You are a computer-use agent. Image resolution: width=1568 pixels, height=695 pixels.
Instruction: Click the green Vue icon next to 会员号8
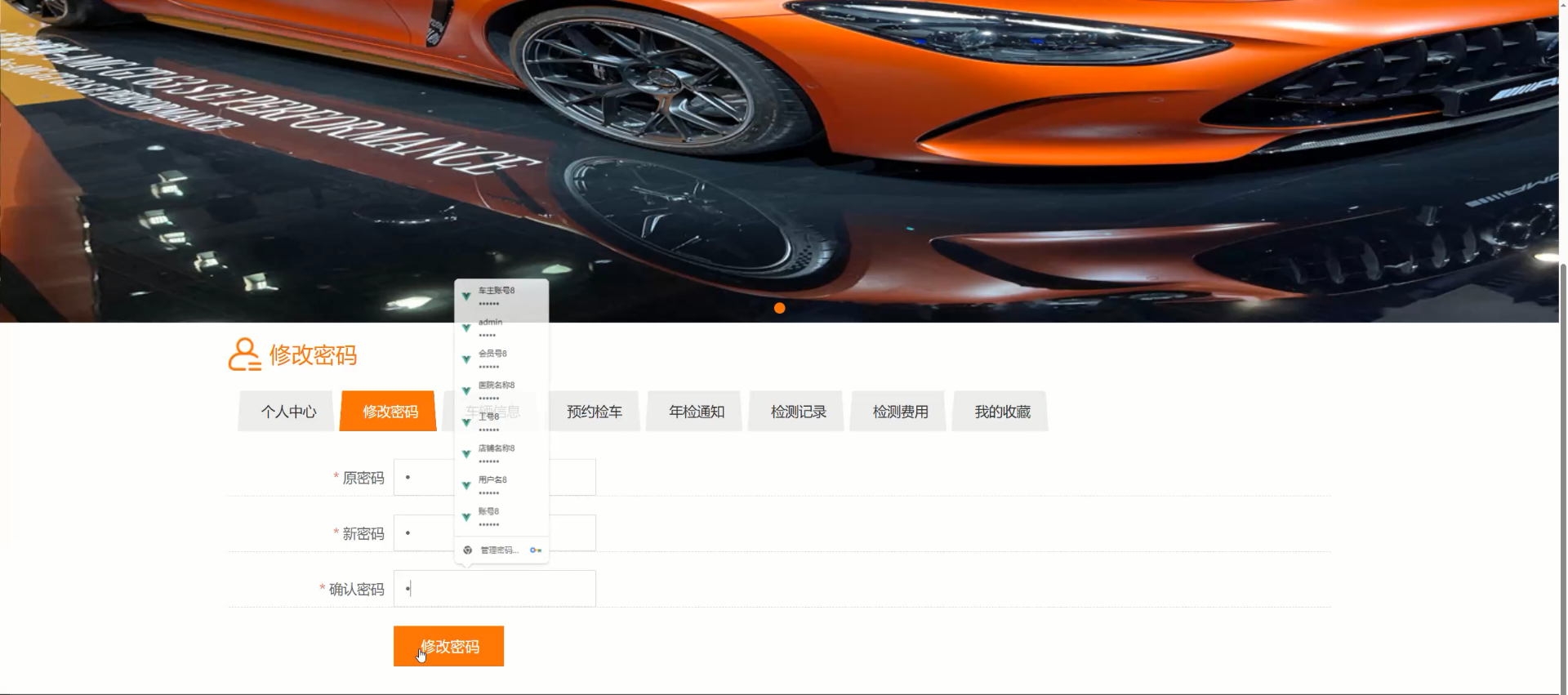[x=466, y=359]
